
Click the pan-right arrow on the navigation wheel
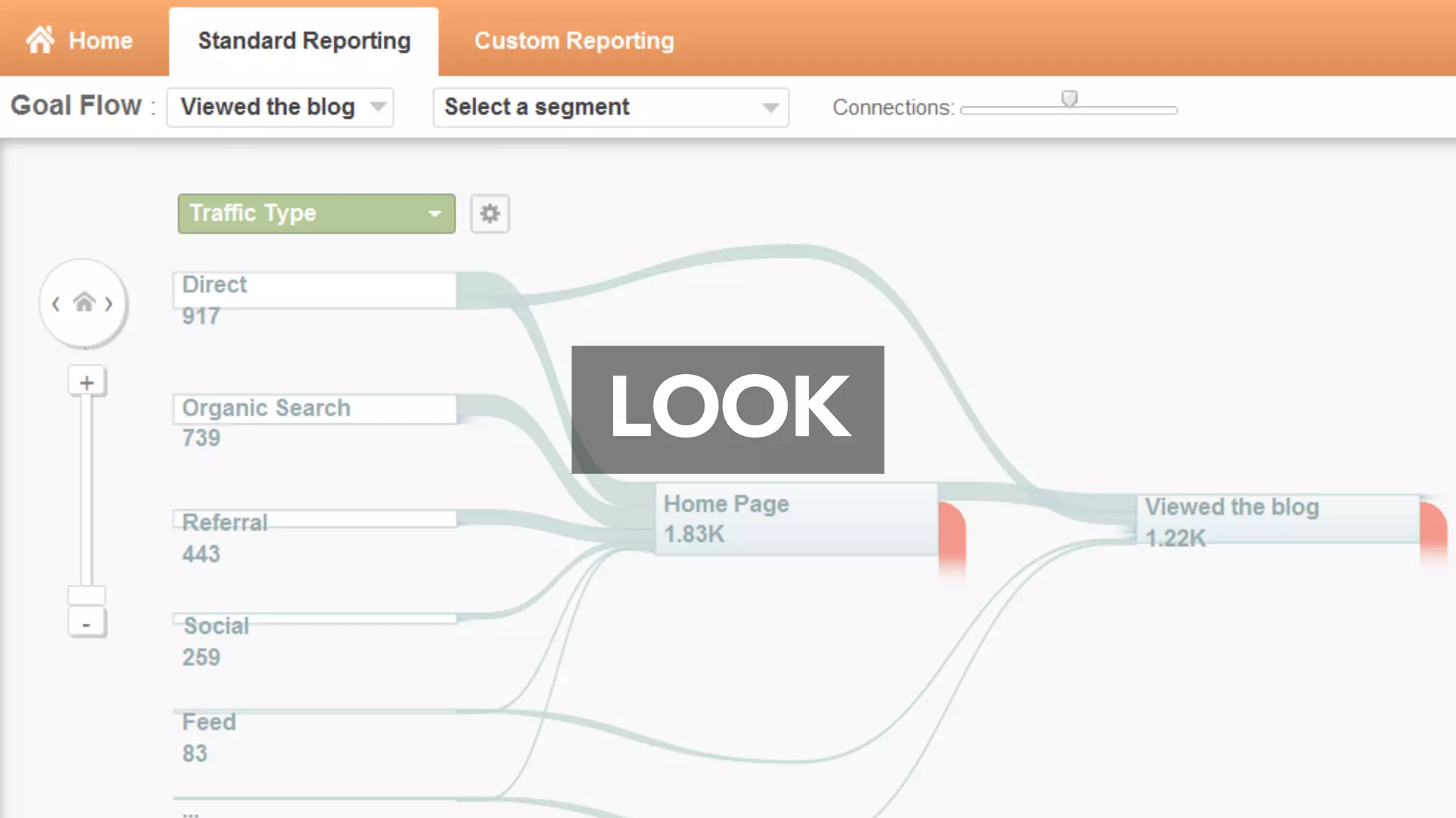[109, 304]
